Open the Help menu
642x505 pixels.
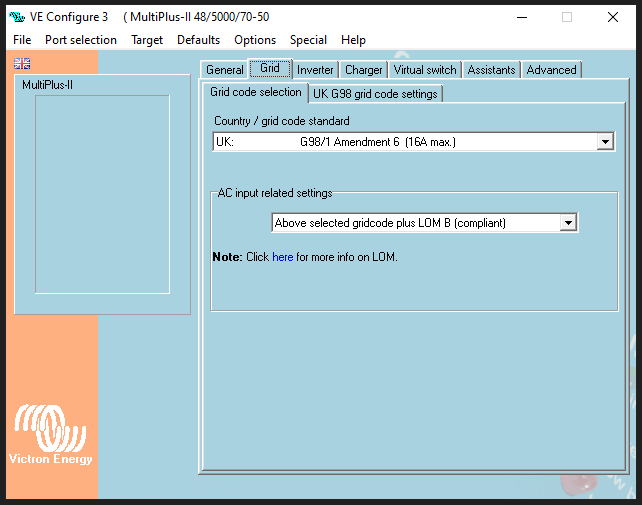tap(353, 40)
